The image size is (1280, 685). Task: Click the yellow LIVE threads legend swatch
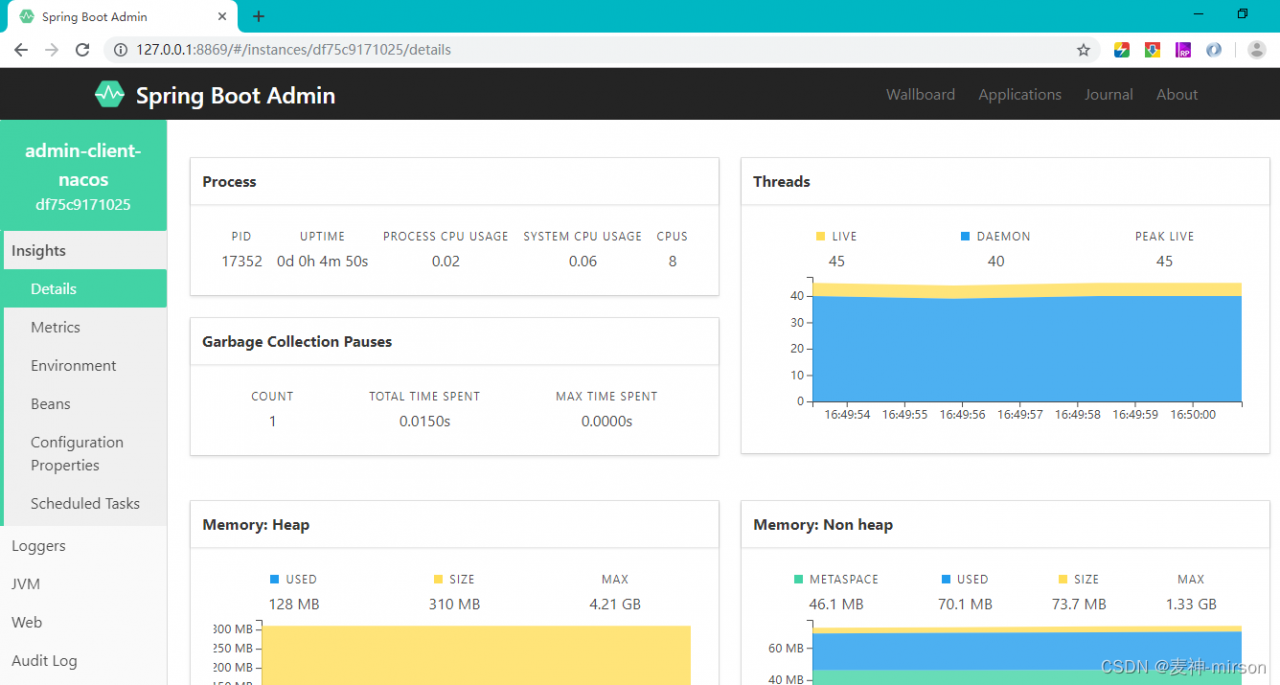[820, 236]
